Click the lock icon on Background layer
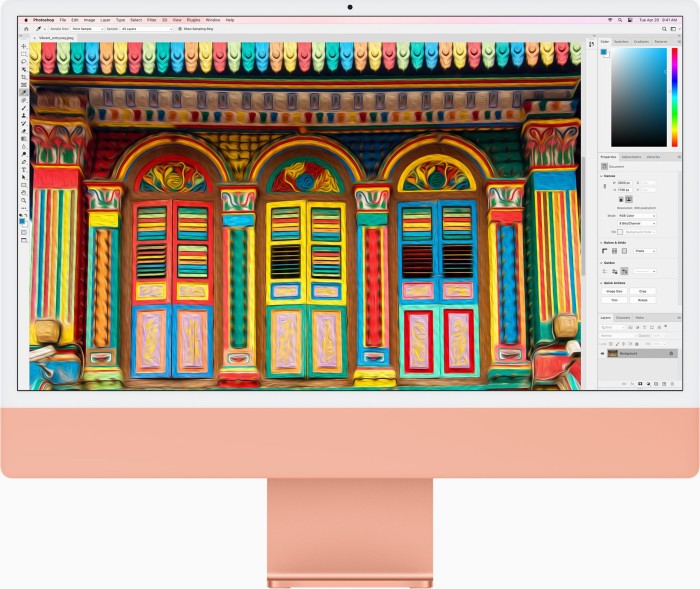 pyautogui.click(x=670, y=353)
